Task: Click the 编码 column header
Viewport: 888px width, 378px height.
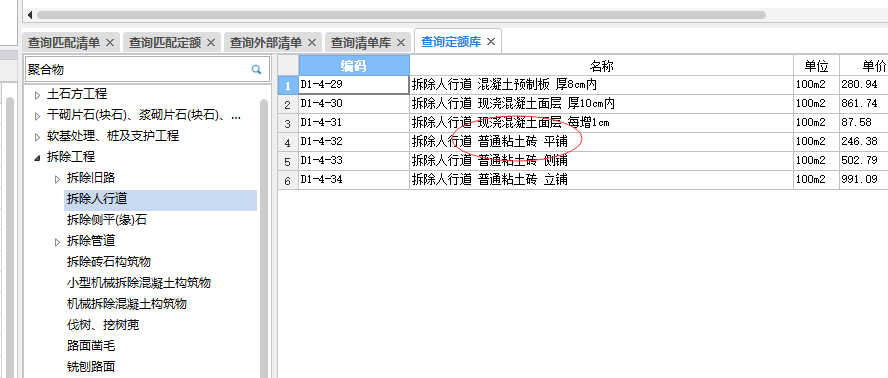Action: (x=354, y=66)
